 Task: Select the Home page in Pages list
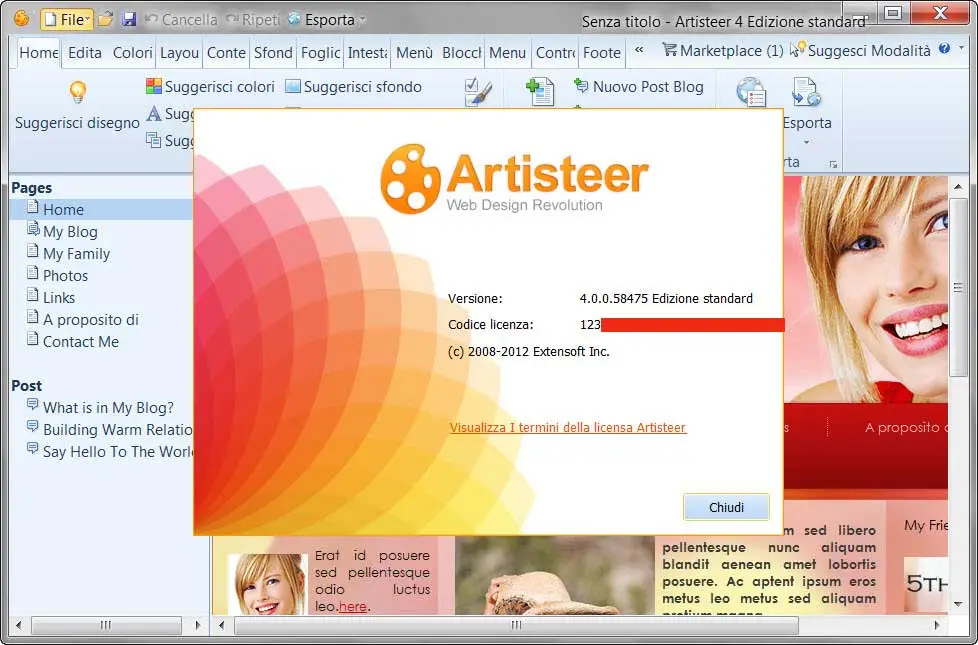(101, 210)
